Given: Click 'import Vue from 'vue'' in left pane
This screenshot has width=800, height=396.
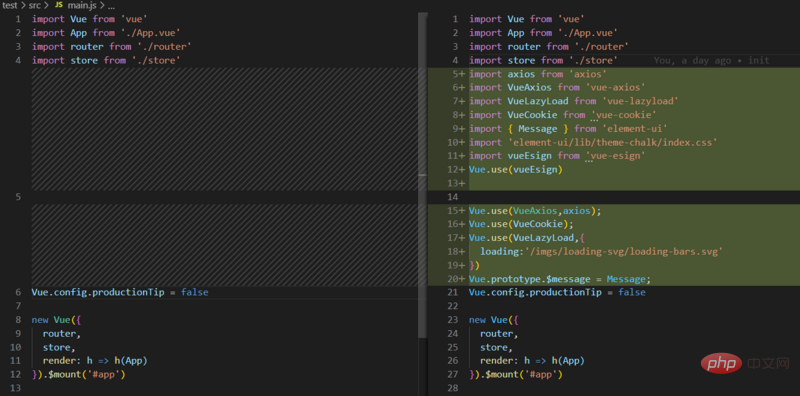Looking at the screenshot, I should pos(89,19).
